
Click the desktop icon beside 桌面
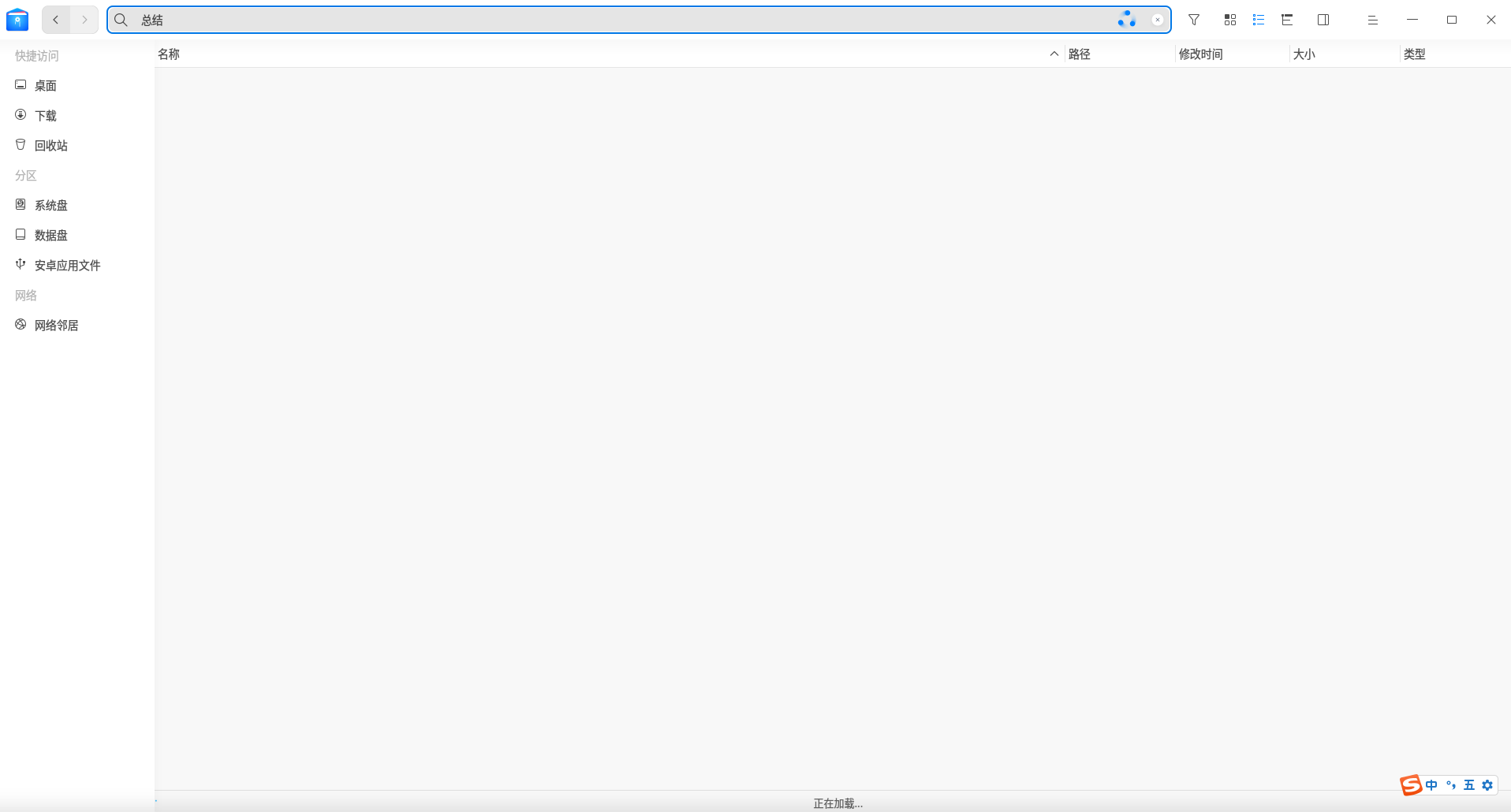[21, 84]
